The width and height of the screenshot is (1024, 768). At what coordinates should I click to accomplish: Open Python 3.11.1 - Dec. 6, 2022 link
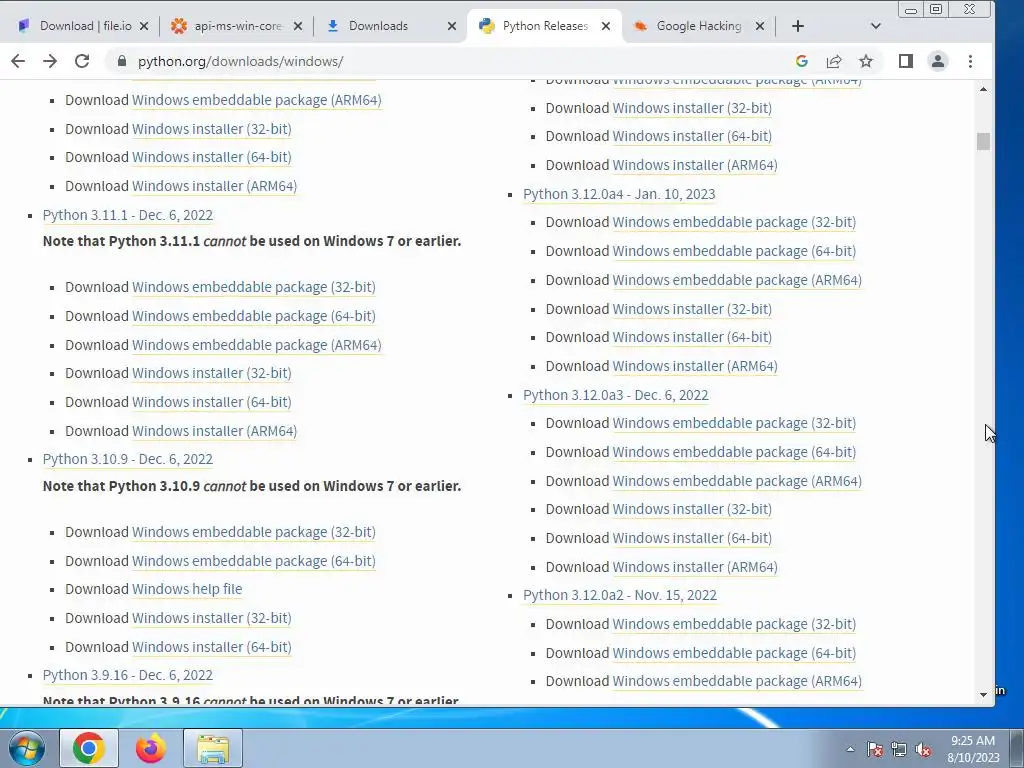pos(128,215)
